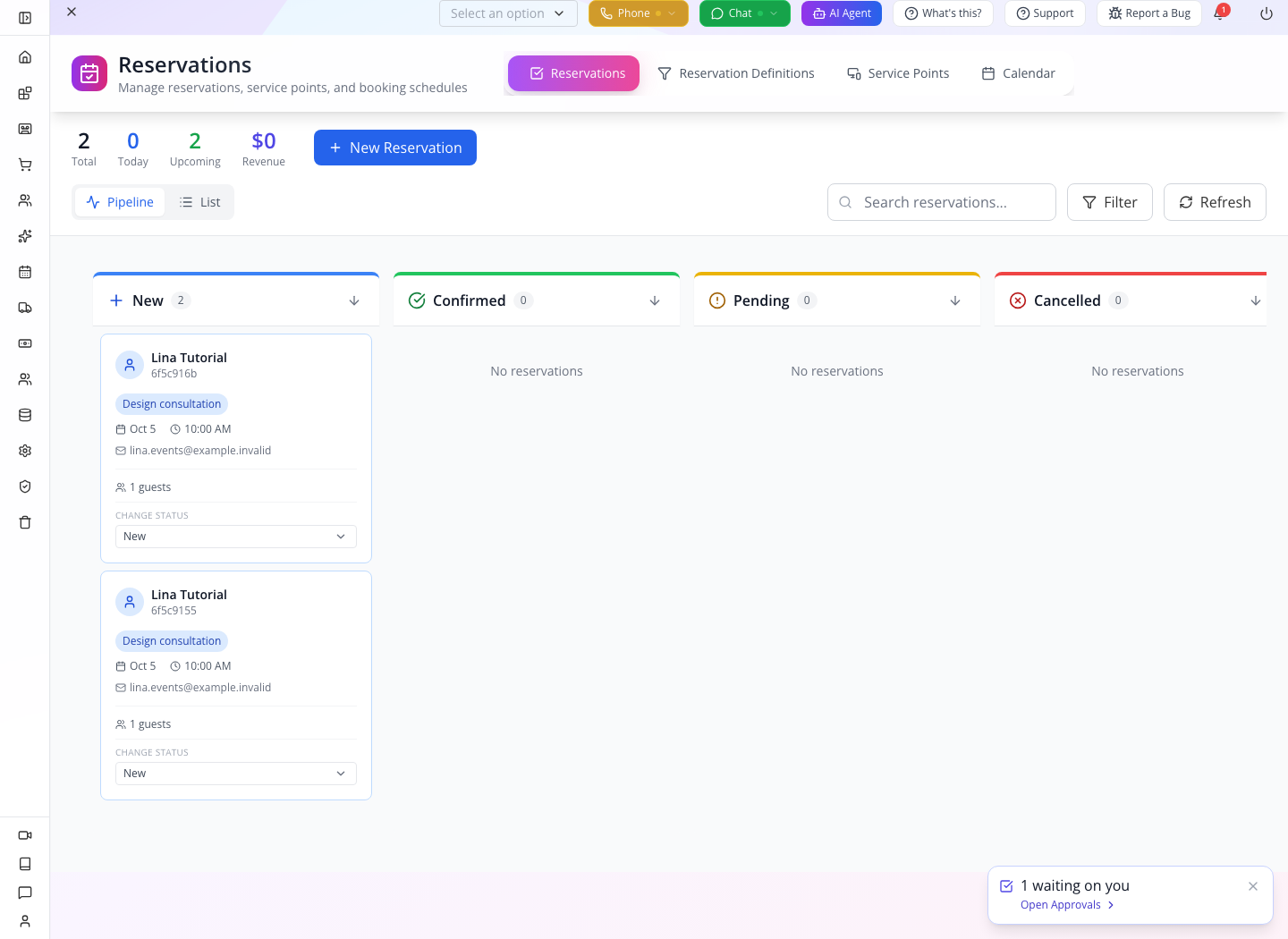Open the database sidebar icon
This screenshot has width=1288, height=939.
coord(25,415)
